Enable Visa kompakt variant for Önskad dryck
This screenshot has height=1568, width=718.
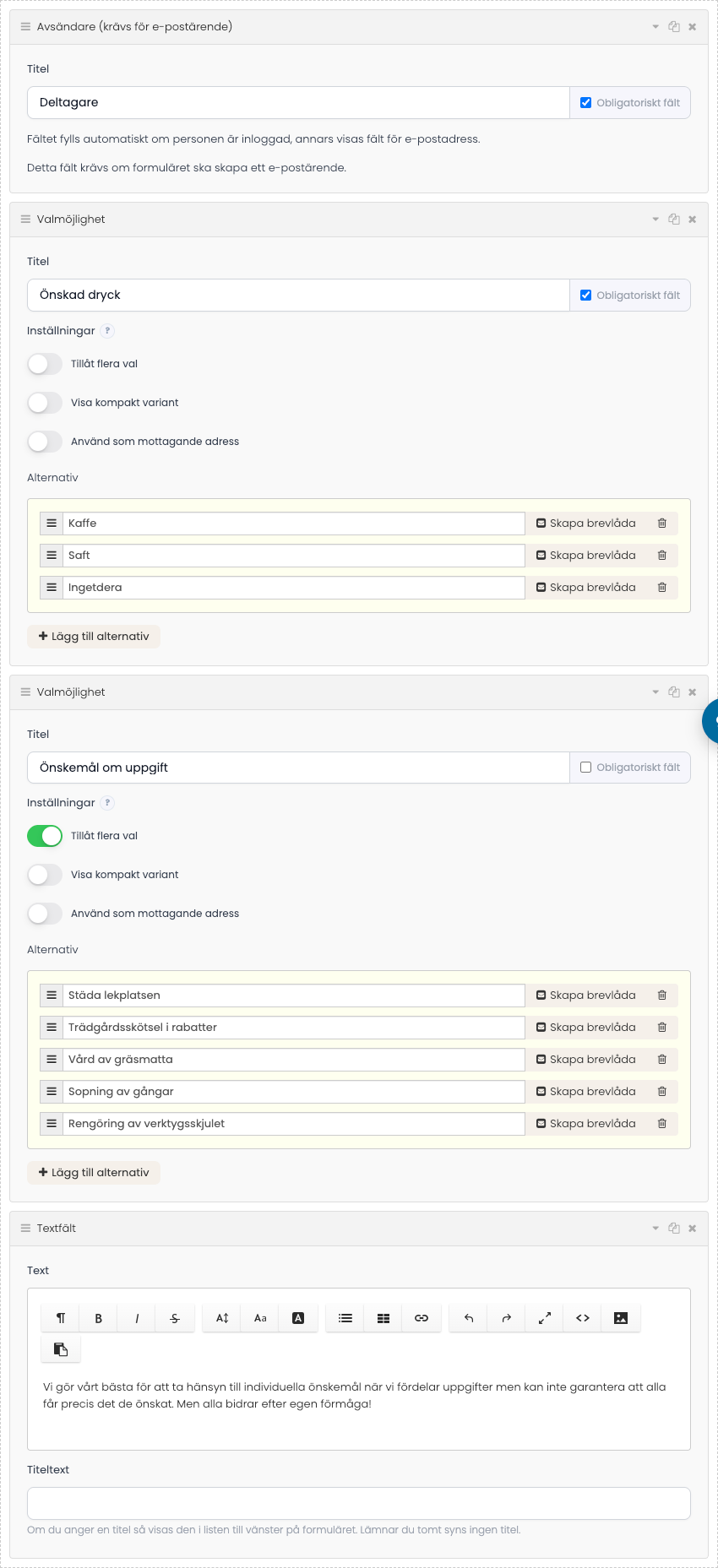coord(45,403)
